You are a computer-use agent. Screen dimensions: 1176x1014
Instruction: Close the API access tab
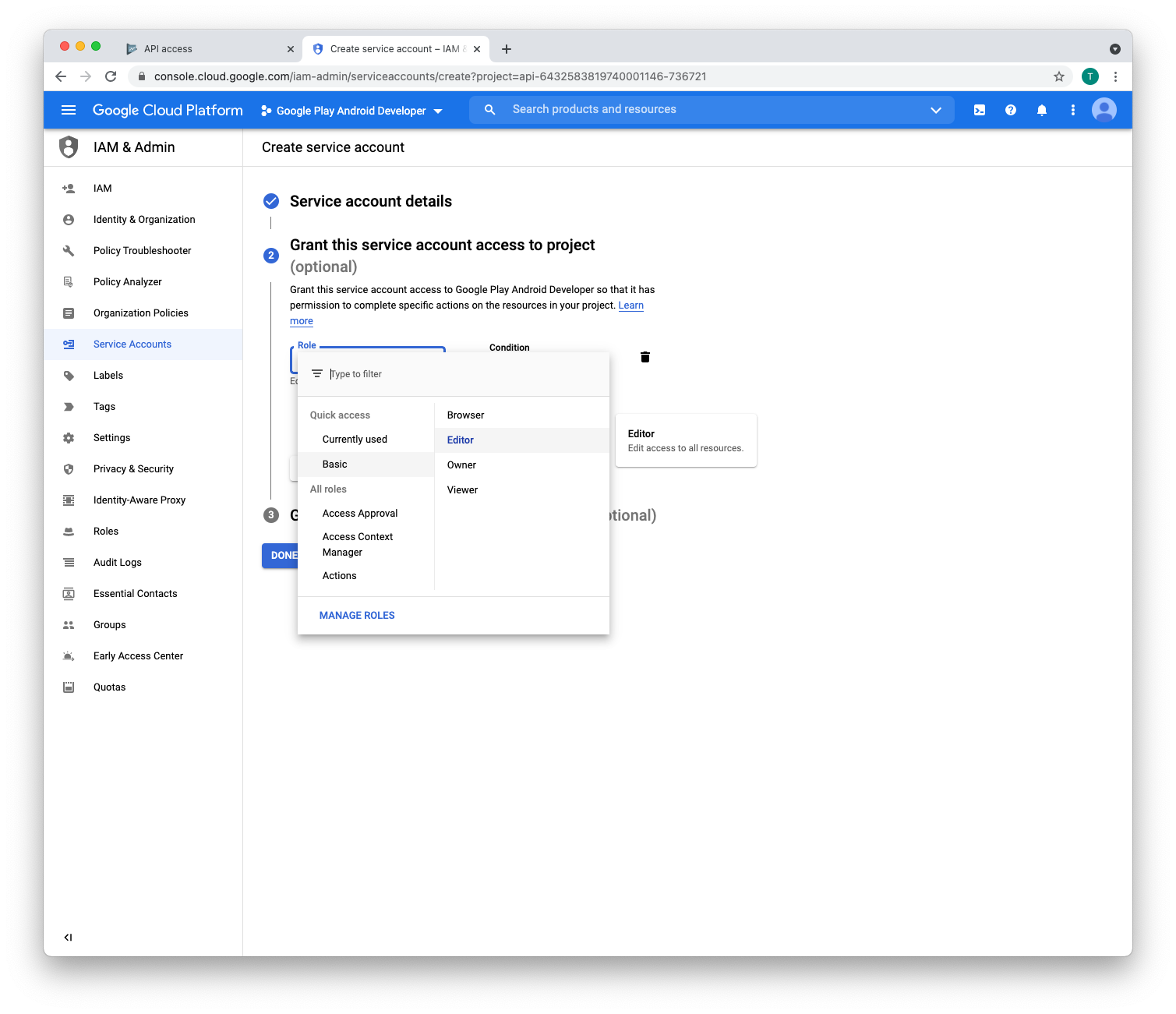pyautogui.click(x=291, y=49)
